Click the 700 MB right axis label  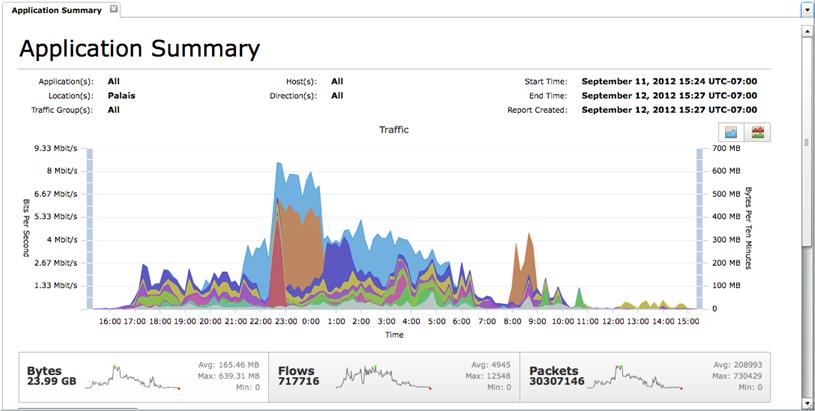[x=728, y=149]
